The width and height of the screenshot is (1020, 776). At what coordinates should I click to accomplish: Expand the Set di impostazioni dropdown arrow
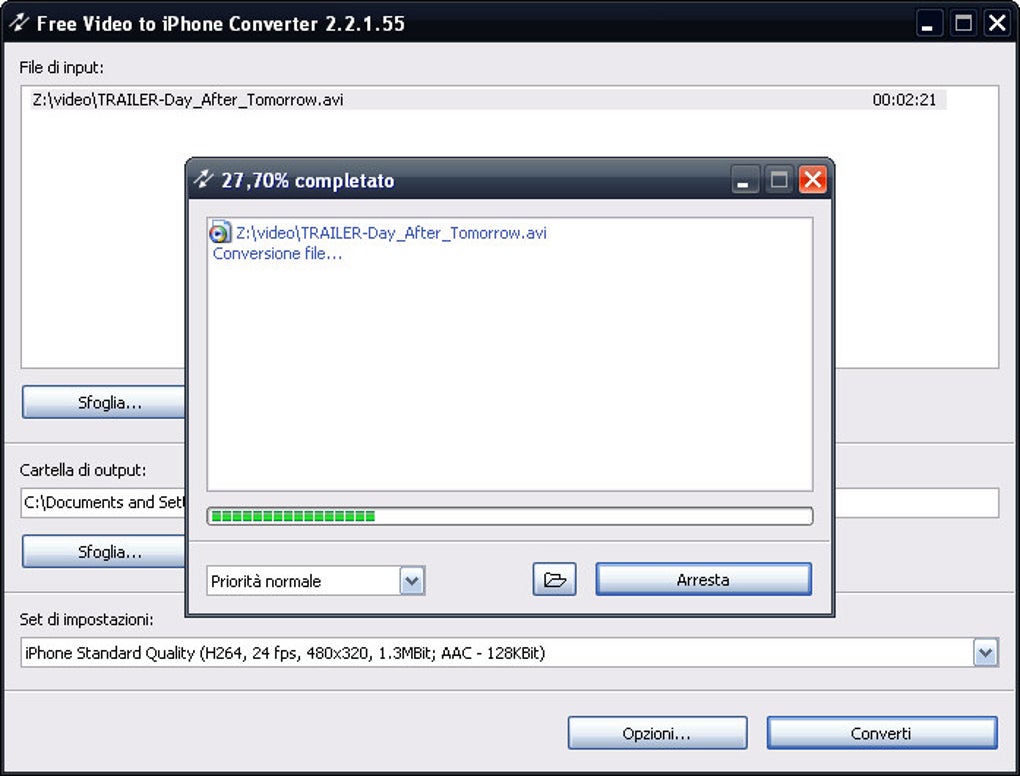click(x=985, y=652)
